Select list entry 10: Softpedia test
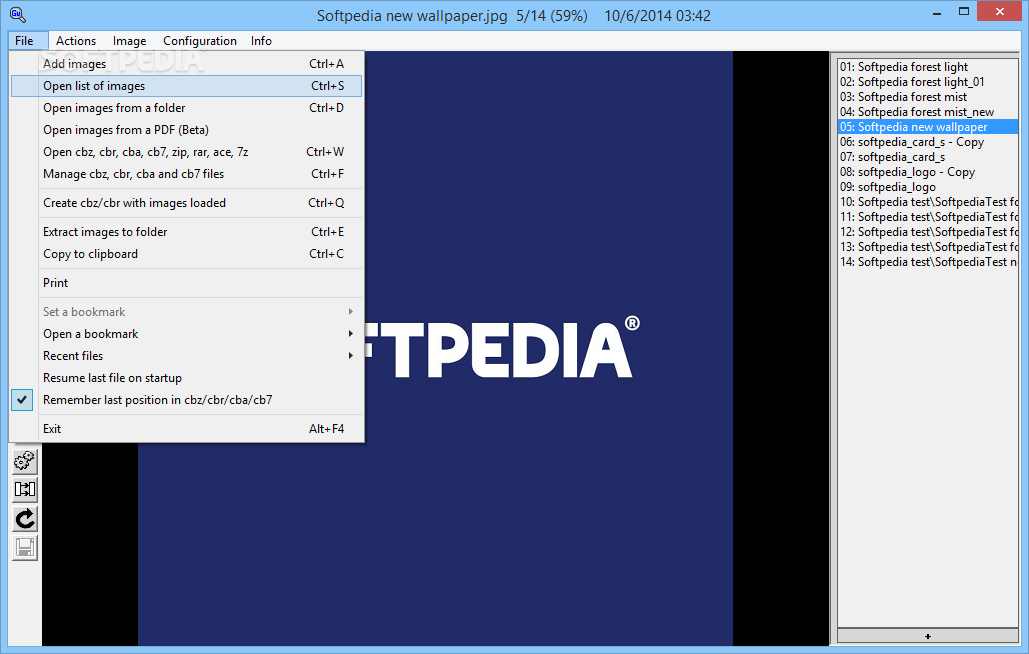This screenshot has width=1029, height=654. 928,202
